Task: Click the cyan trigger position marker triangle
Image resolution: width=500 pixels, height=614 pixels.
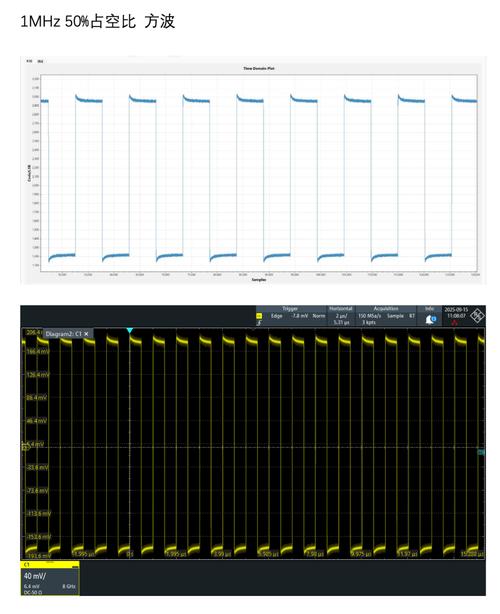Action: point(130,331)
